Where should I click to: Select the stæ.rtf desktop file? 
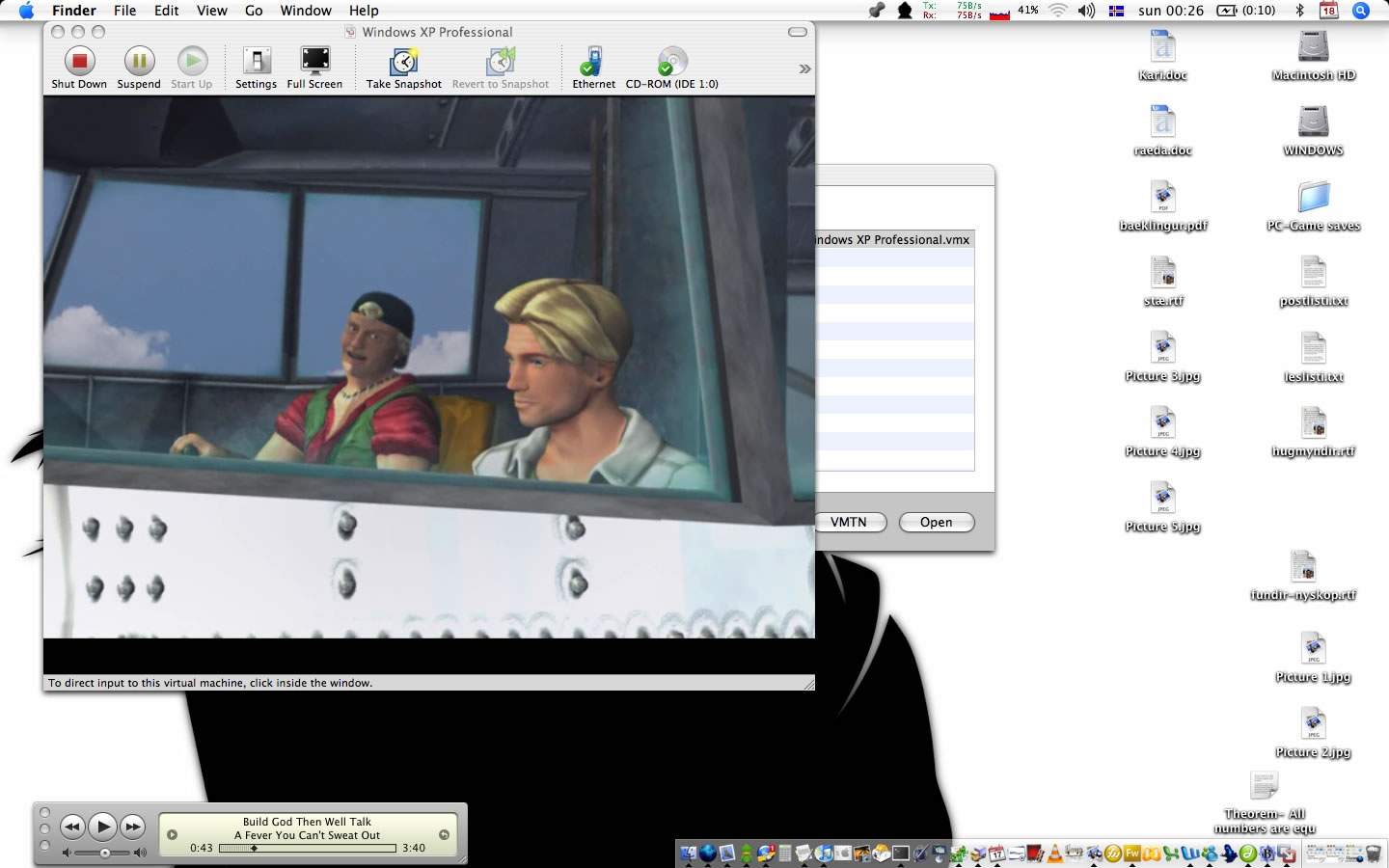point(1163,282)
